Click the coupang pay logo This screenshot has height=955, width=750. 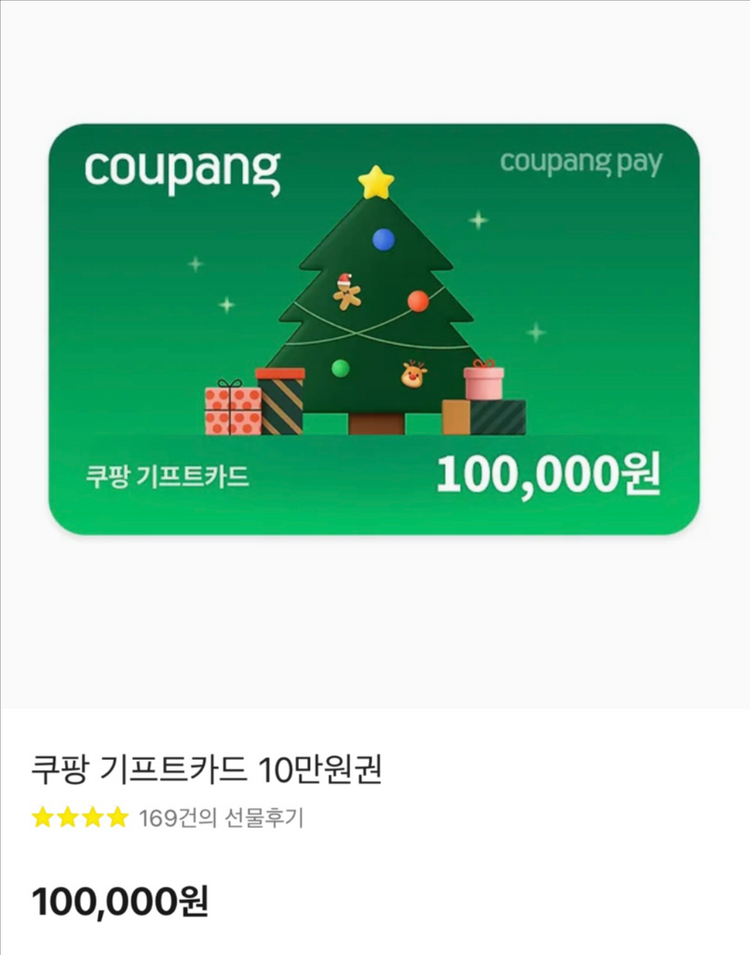point(581,163)
